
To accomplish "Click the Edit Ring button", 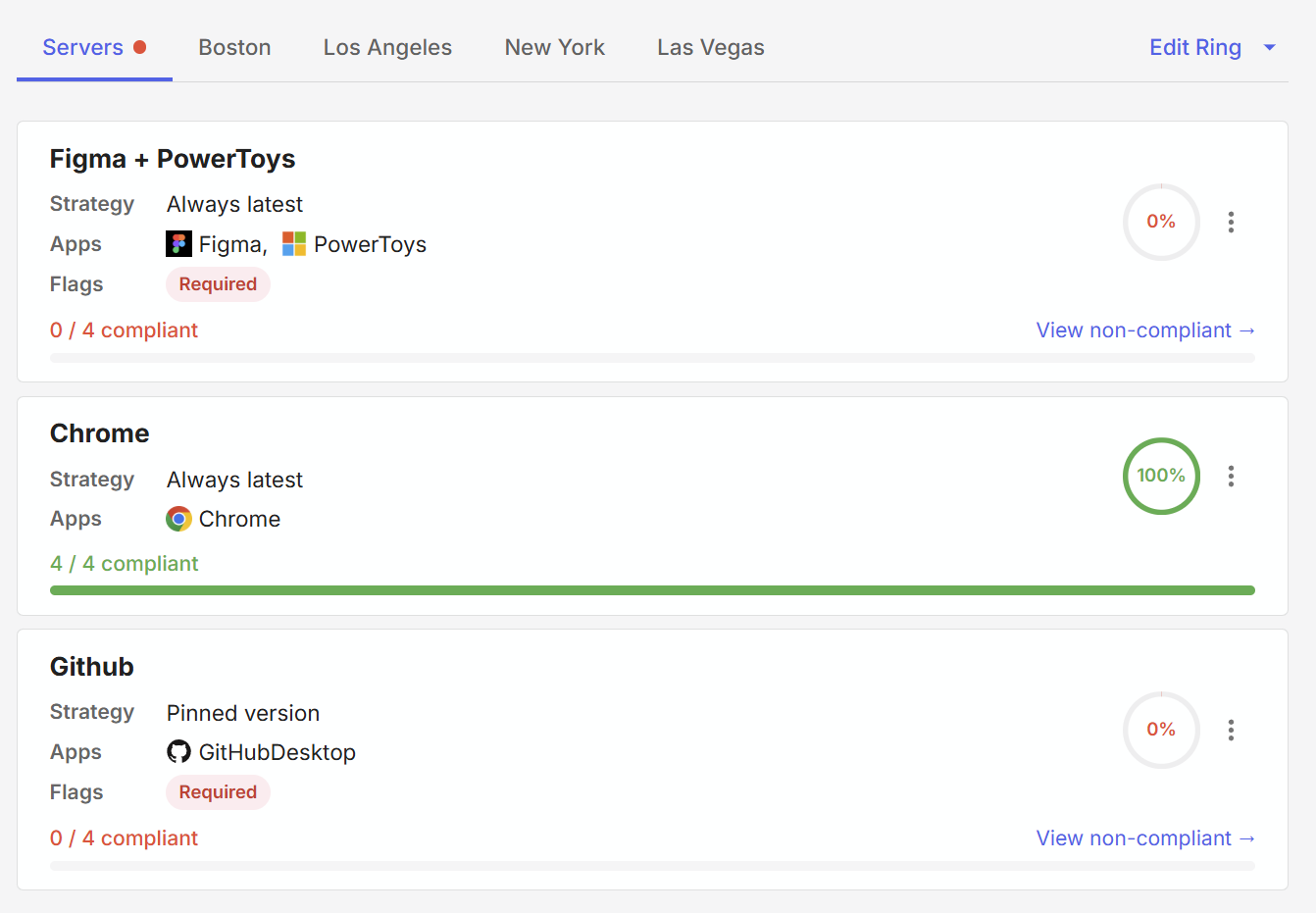I will tap(1194, 47).
